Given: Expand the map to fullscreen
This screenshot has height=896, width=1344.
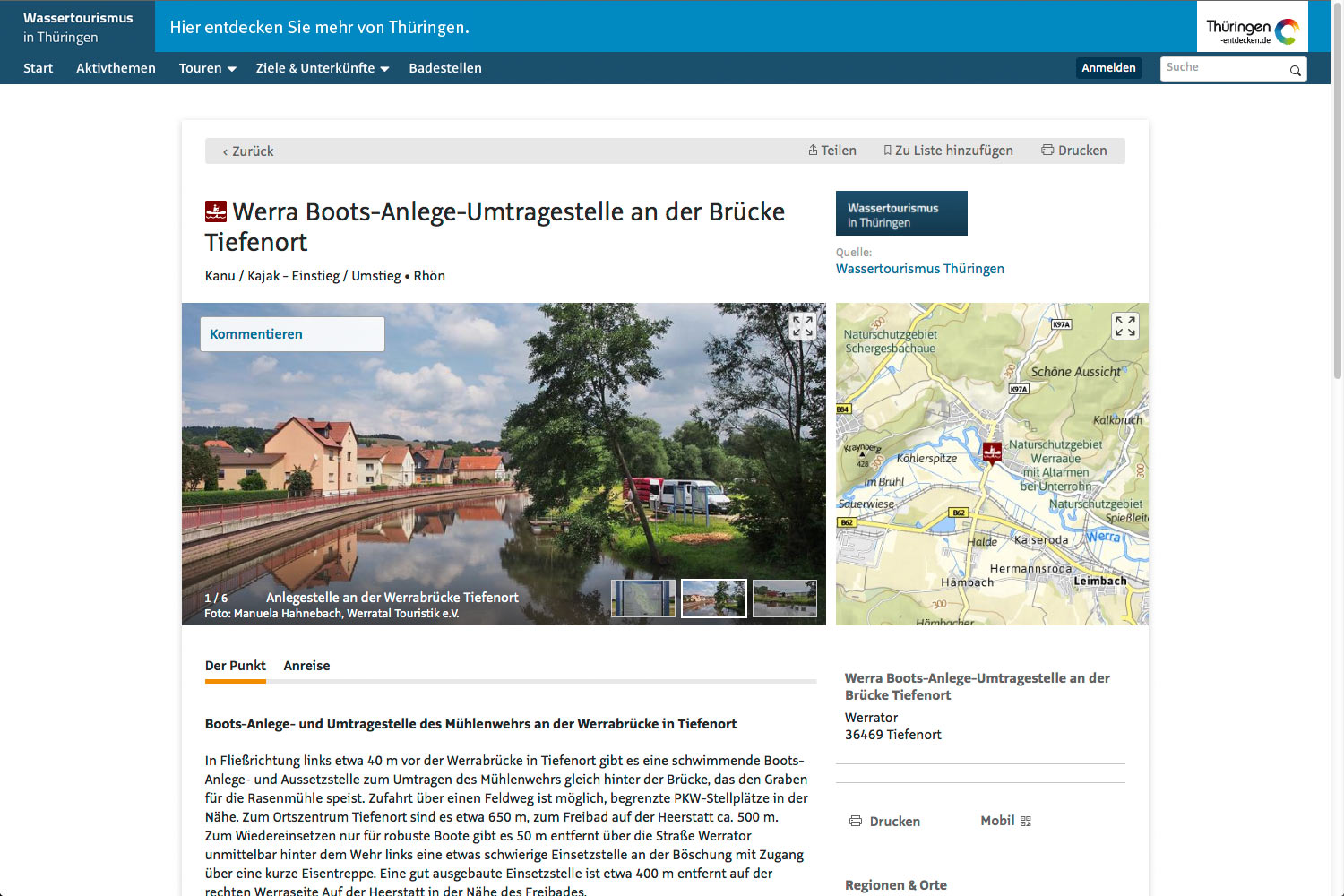Looking at the screenshot, I should 1124,326.
